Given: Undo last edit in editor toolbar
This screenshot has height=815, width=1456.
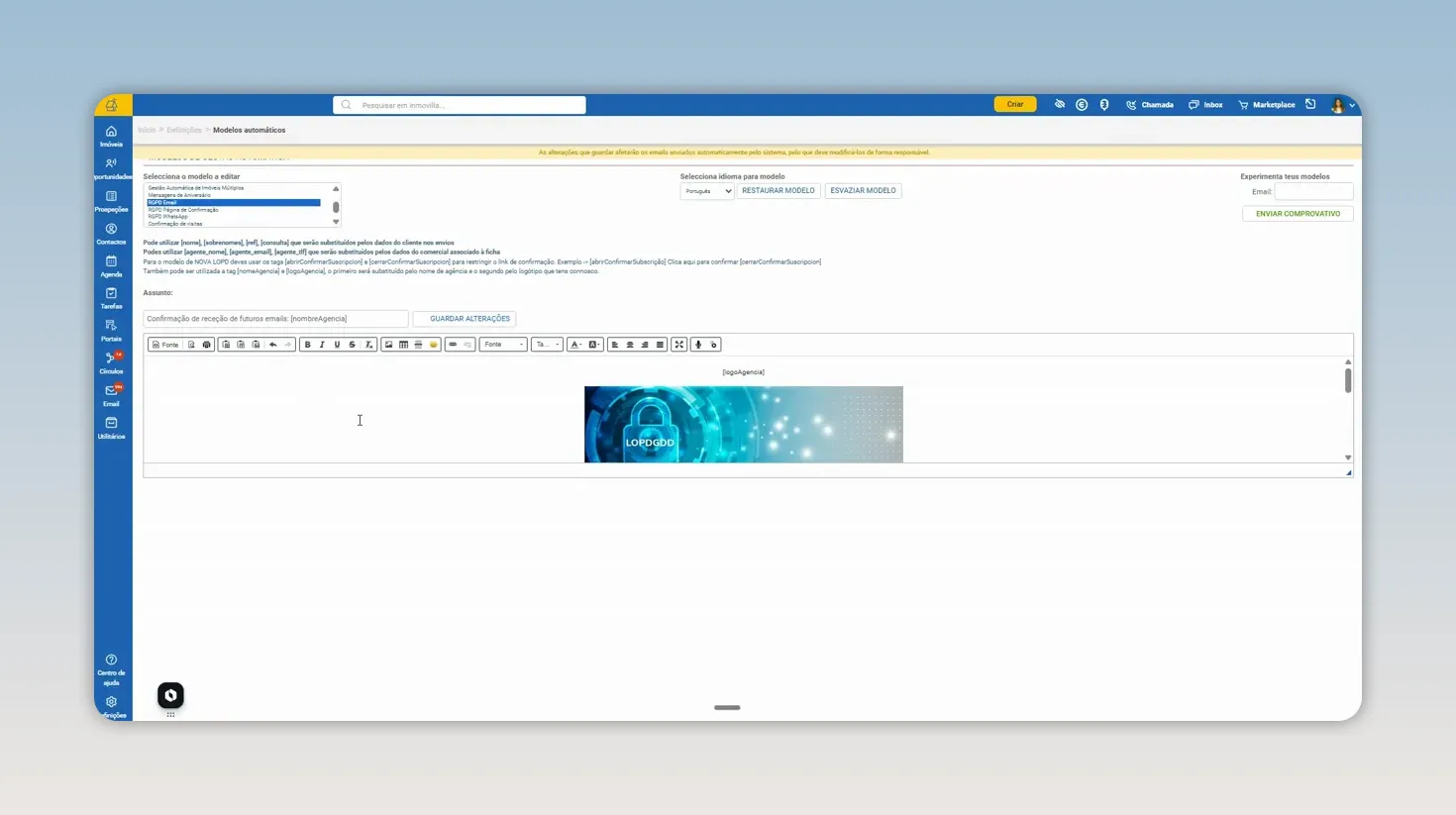Looking at the screenshot, I should coord(273,345).
